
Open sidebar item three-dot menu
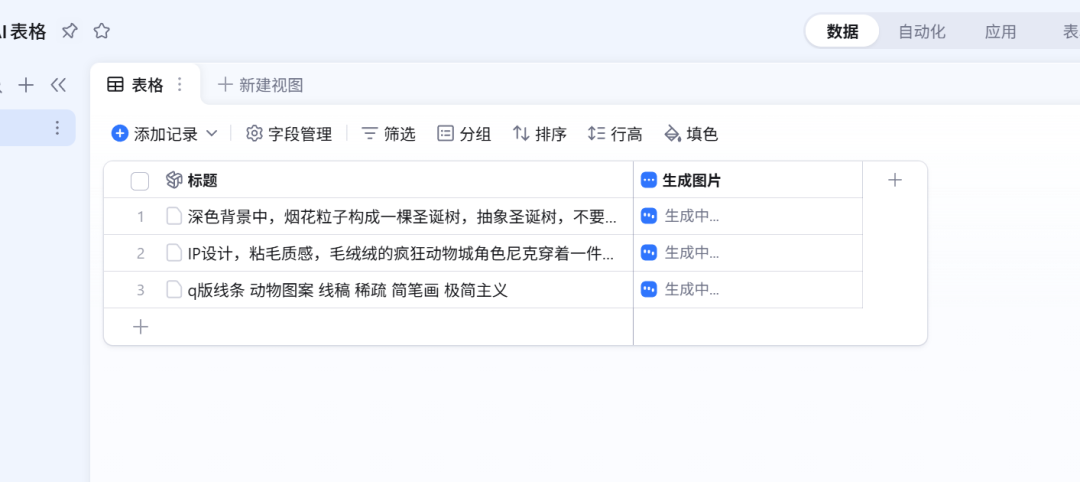point(57,127)
